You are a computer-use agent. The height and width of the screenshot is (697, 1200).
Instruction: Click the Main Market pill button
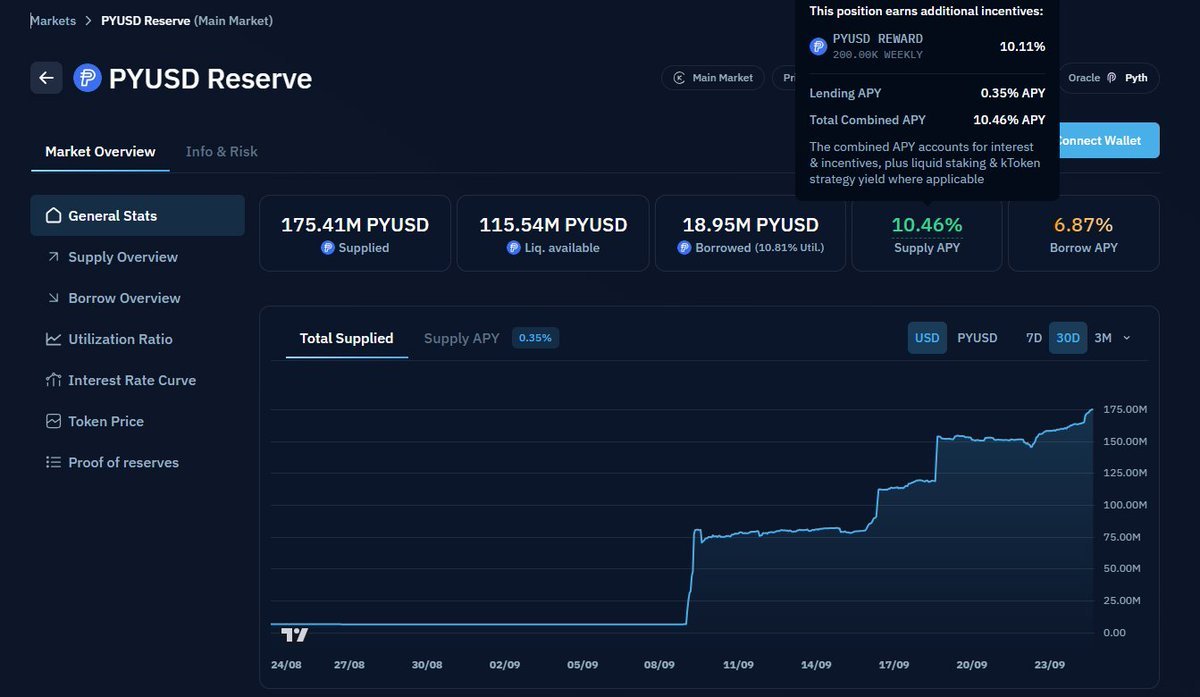tap(713, 78)
